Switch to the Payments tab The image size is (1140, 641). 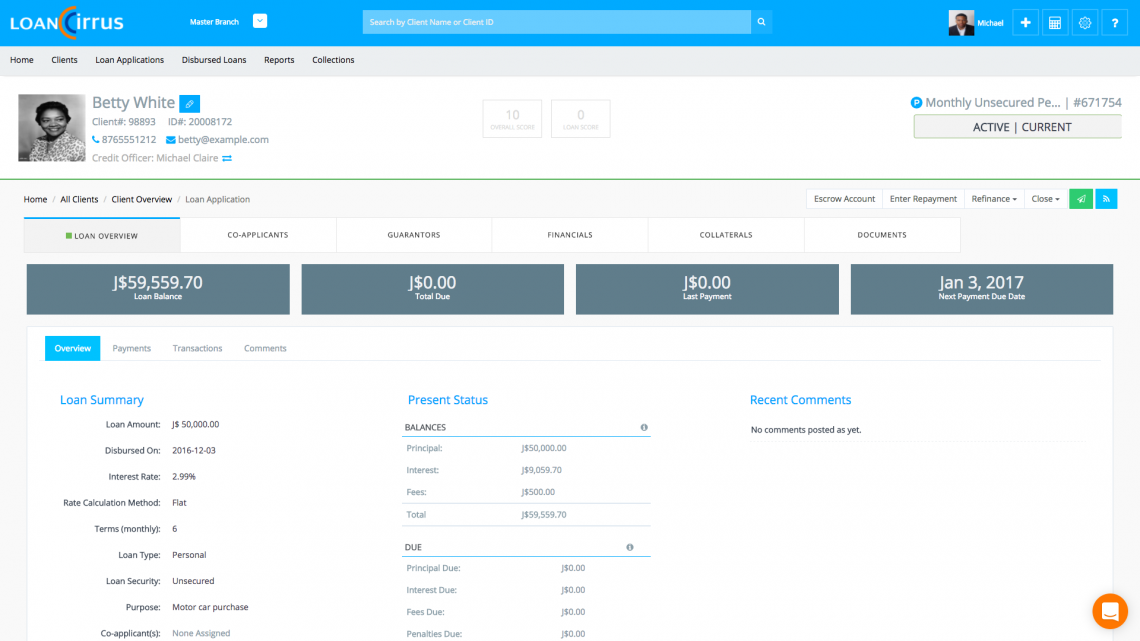131,348
